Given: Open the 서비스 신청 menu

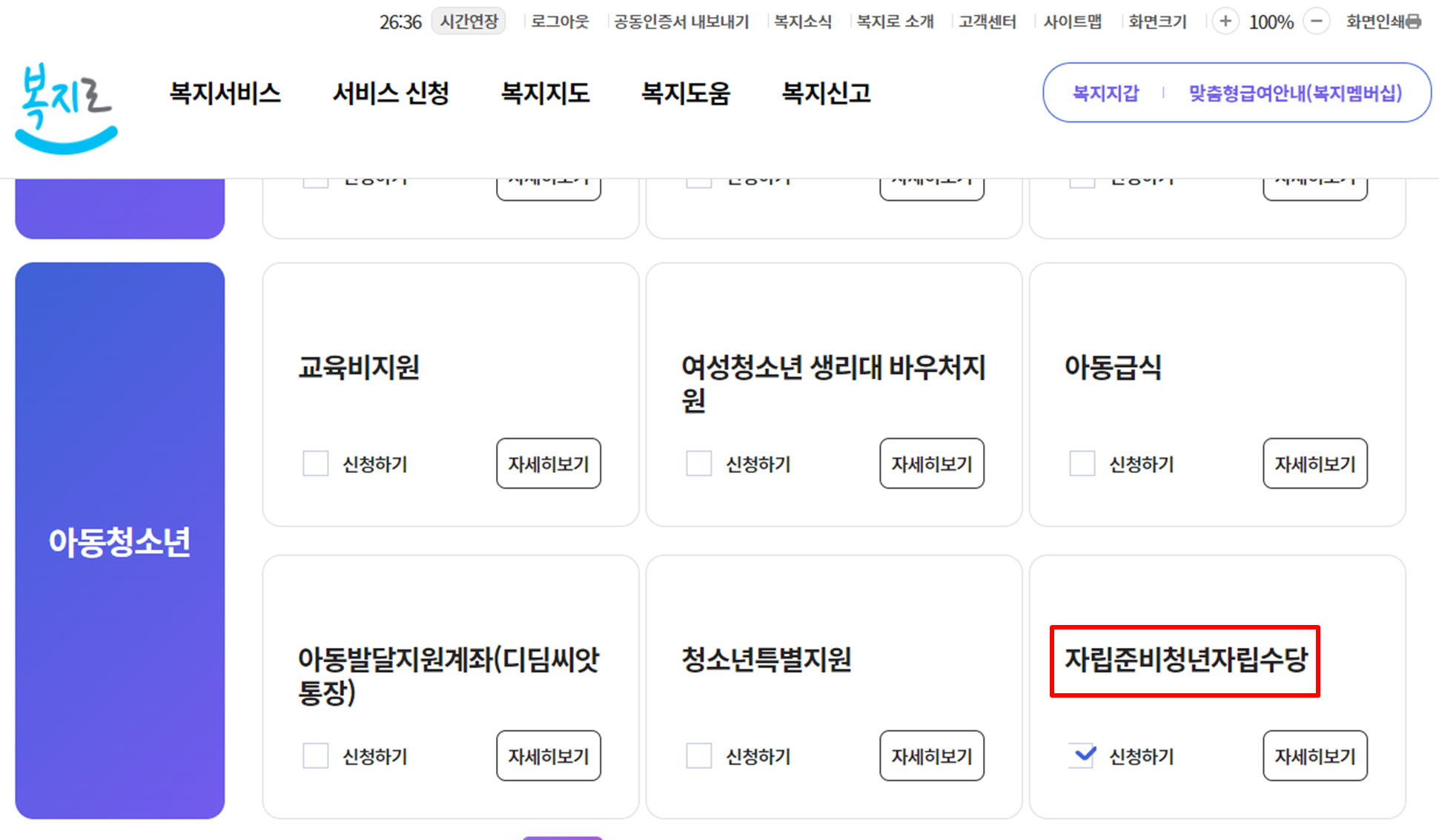Looking at the screenshot, I should point(391,93).
